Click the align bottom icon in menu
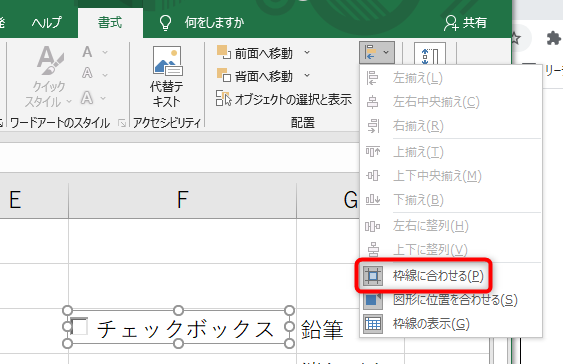Image resolution: width=563 pixels, height=364 pixels. tap(373, 200)
